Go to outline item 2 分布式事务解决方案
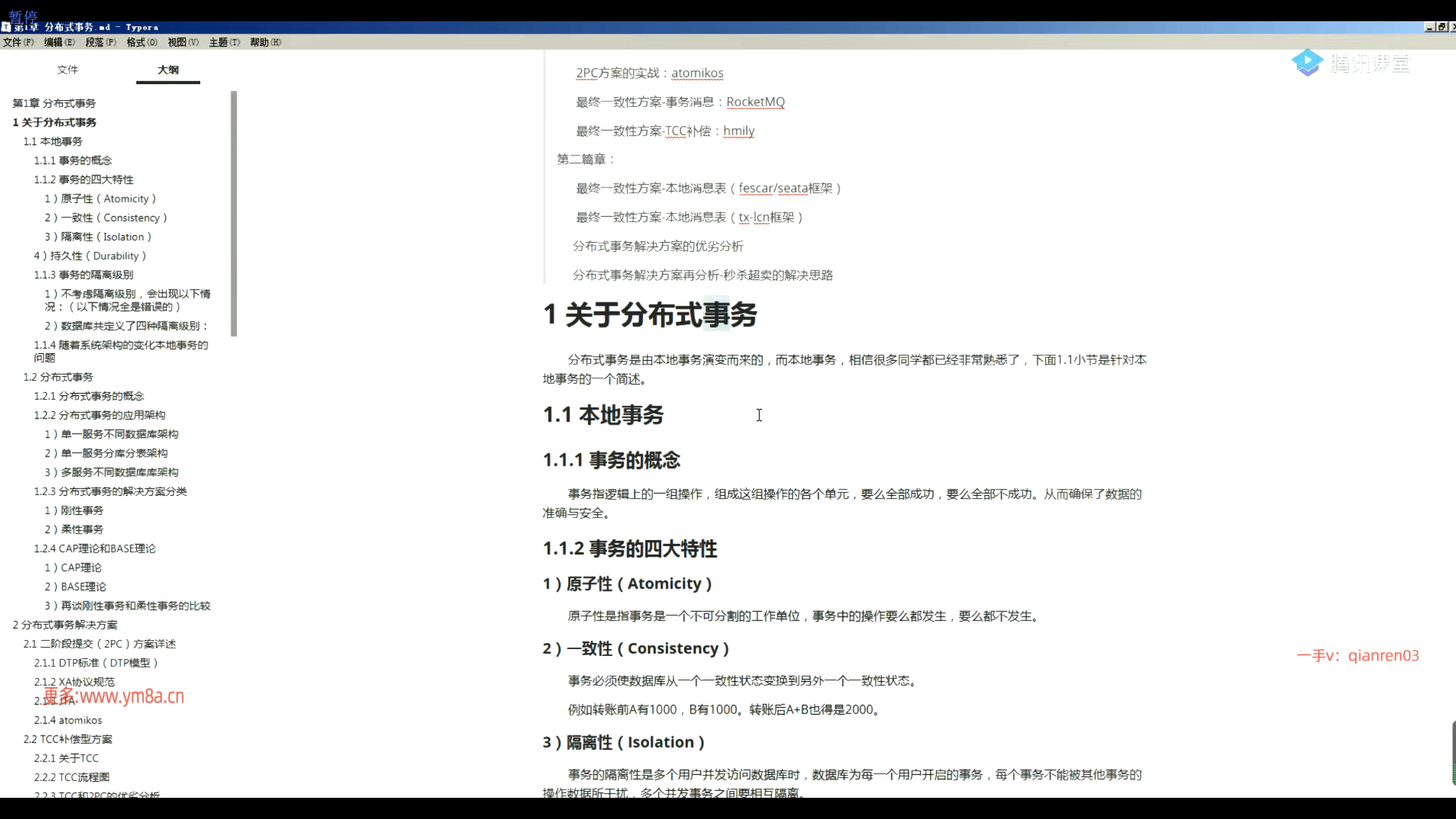This screenshot has height=819, width=1456. 64,625
